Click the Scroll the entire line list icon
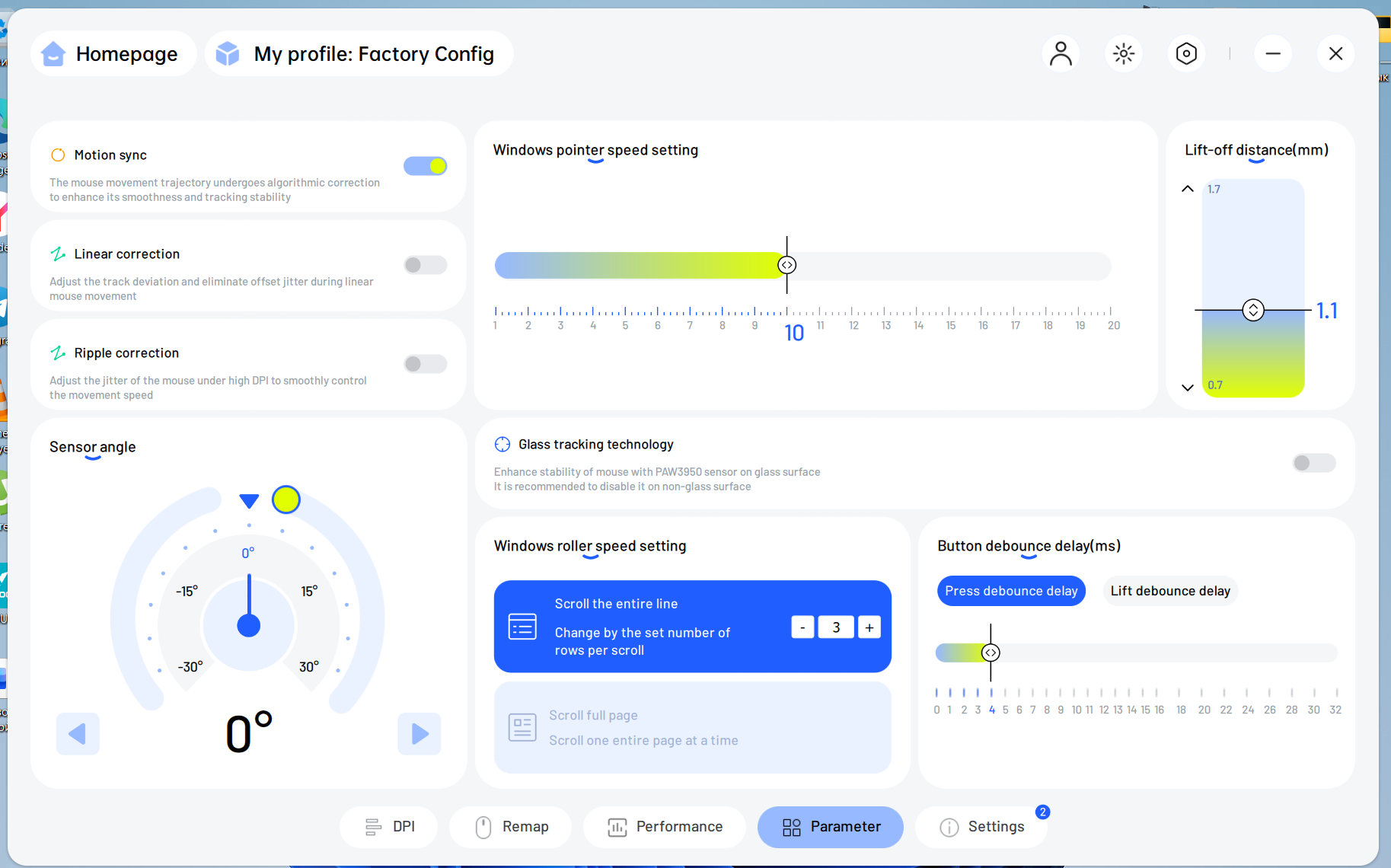 pos(522,627)
